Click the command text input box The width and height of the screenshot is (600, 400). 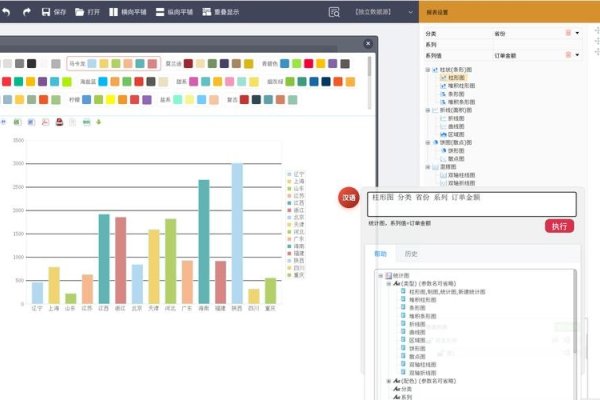click(x=472, y=204)
